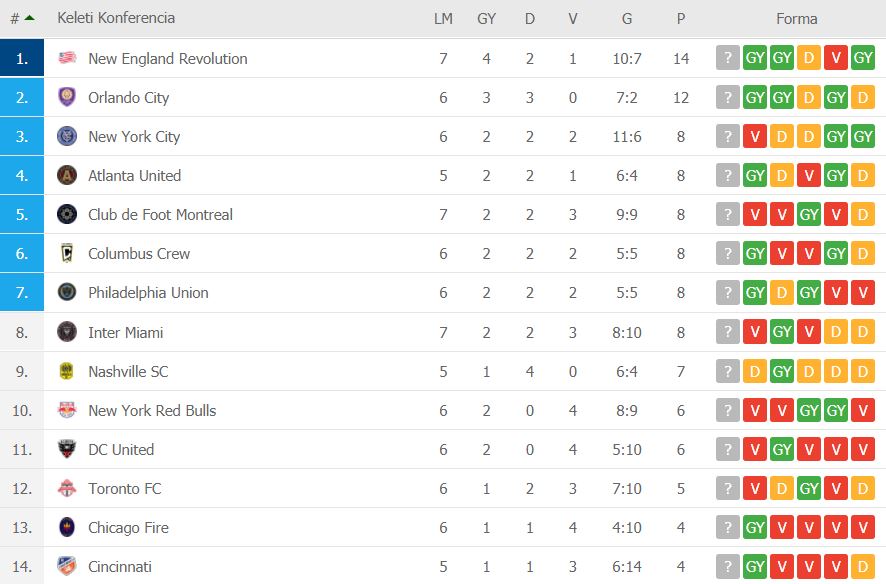This screenshot has height=584, width=886.
Task: Sort standings by P points column
Action: 681,19
